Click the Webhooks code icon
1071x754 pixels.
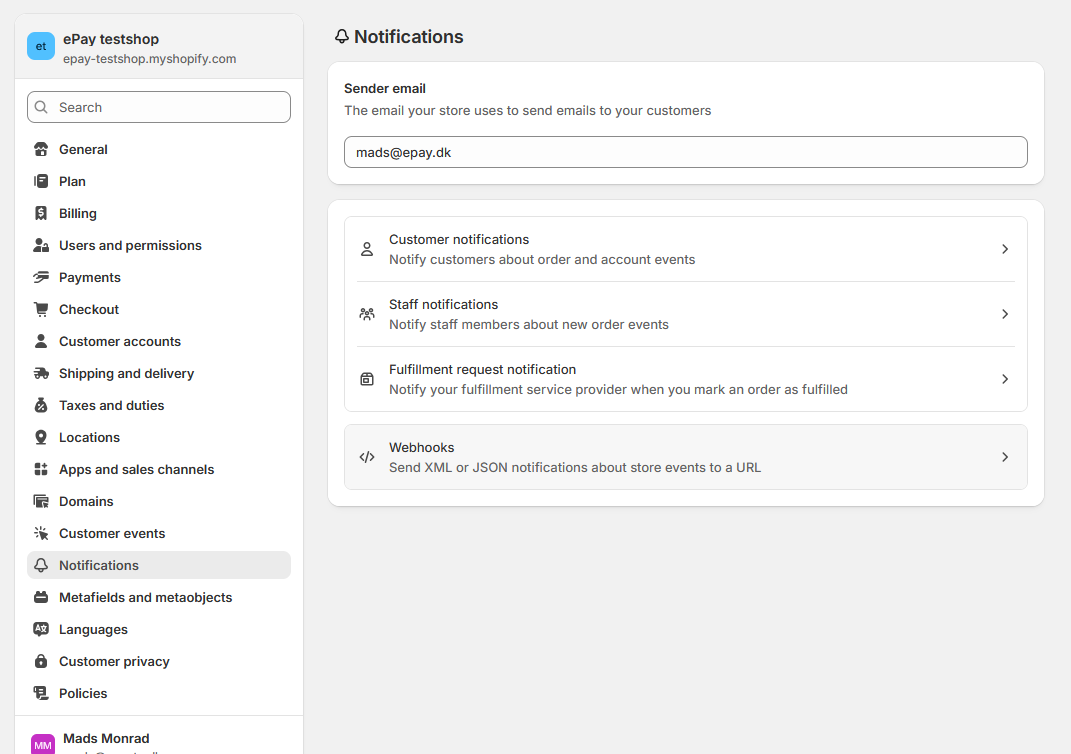tap(366, 457)
